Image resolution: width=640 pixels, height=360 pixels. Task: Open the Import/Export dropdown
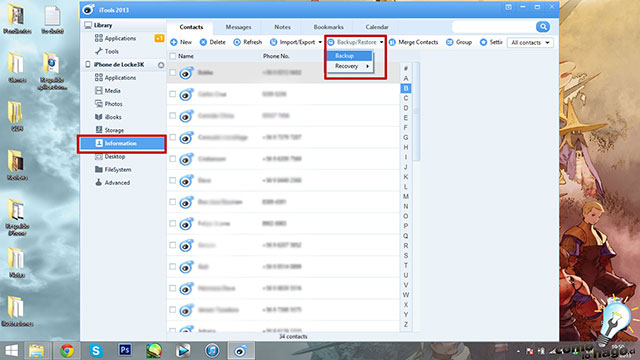[296, 42]
